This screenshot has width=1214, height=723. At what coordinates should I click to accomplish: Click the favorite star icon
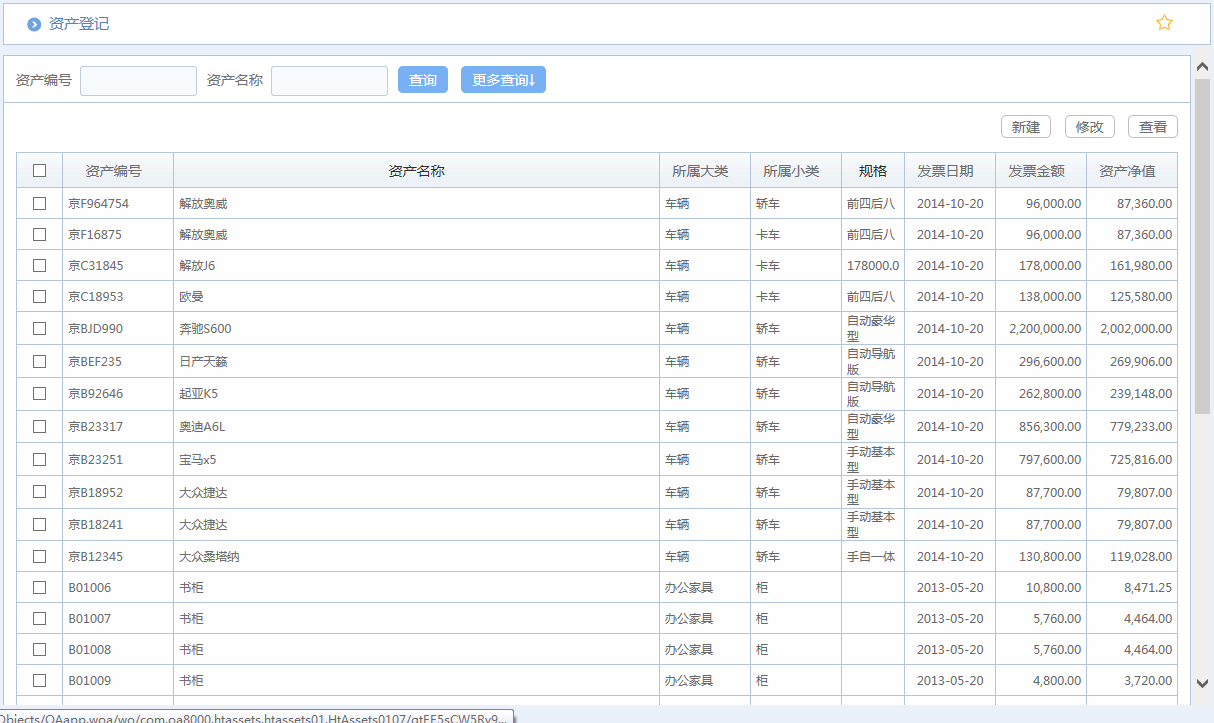(1164, 23)
